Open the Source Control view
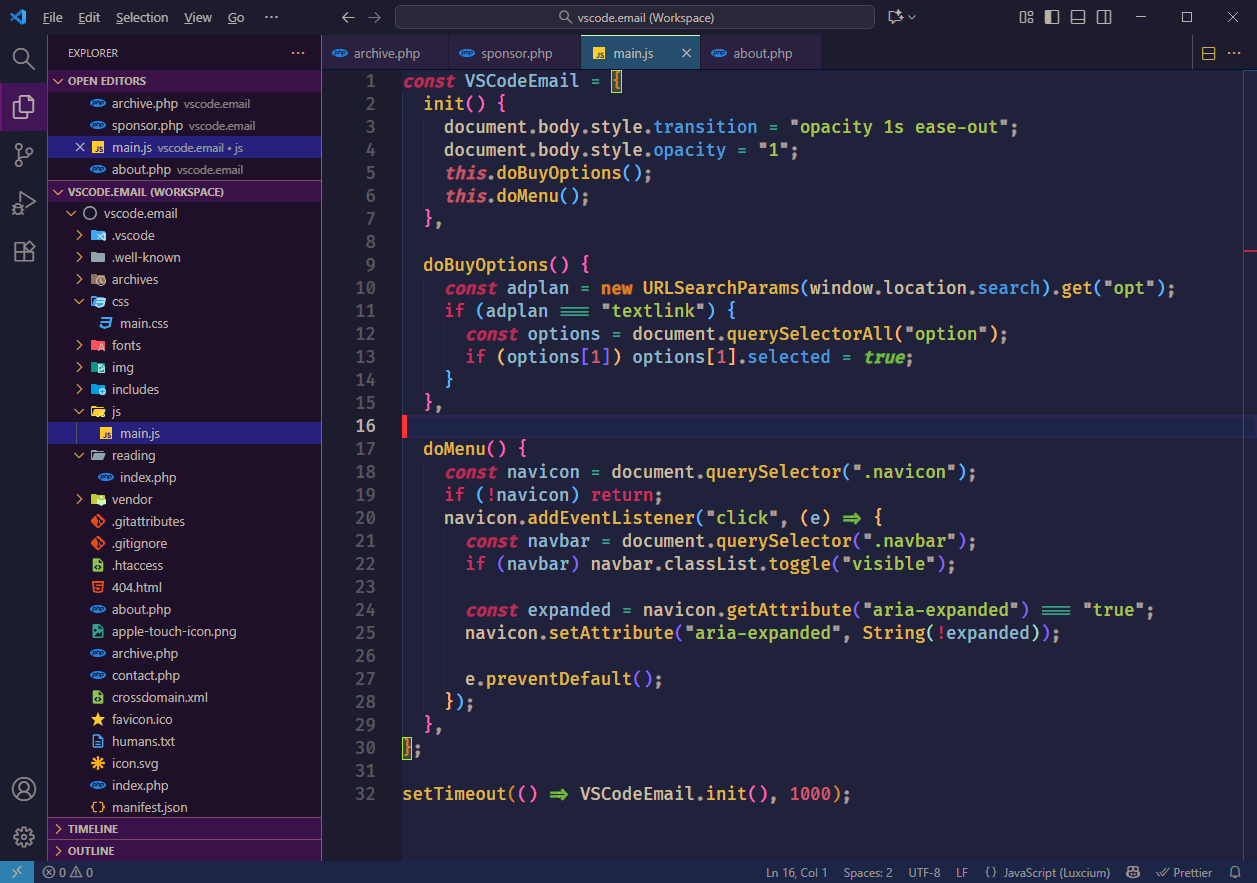This screenshot has height=883, width=1257. 23,154
